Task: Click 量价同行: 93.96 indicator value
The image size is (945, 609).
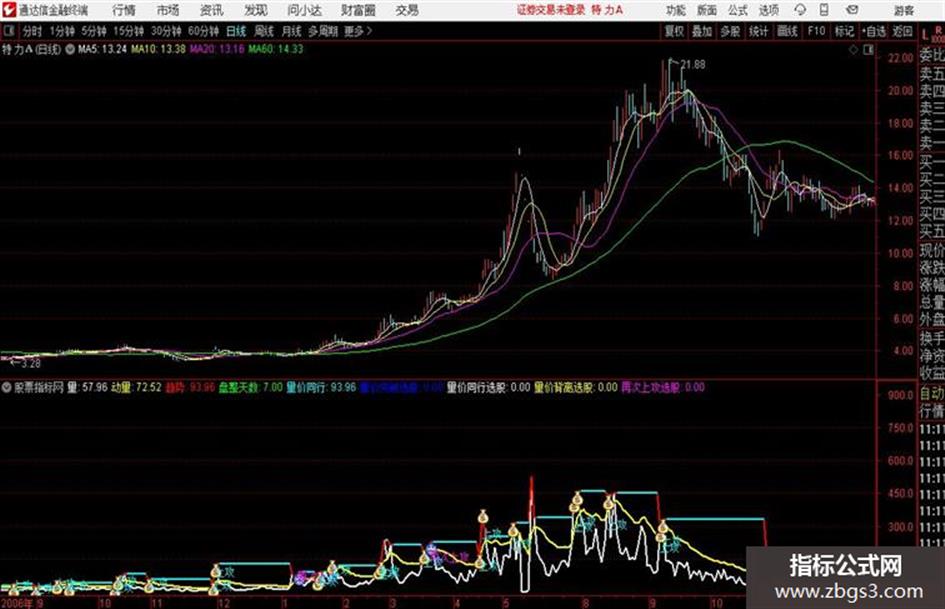Action: [x=321, y=387]
